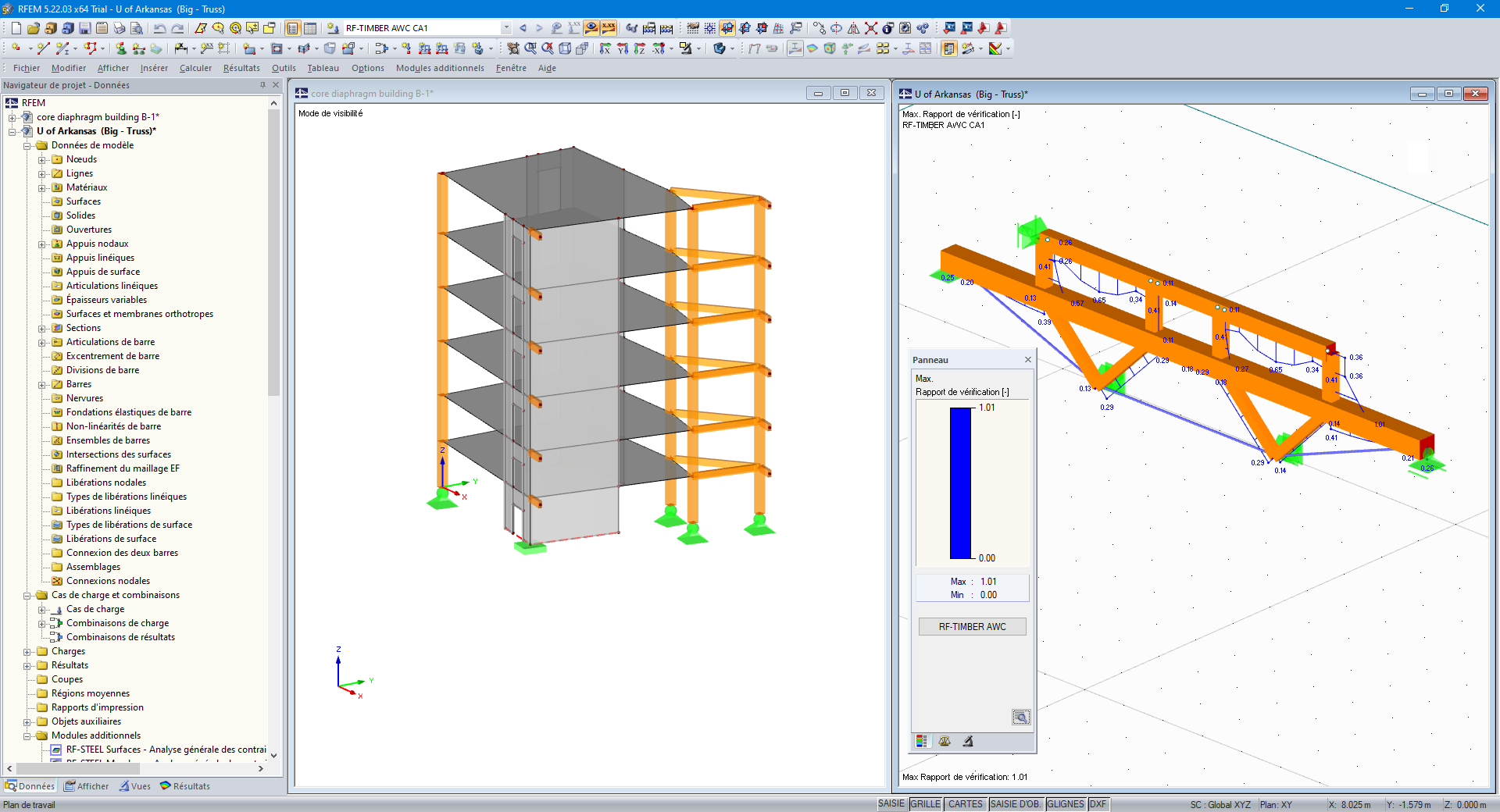
Task: Redo the last undone action
Action: (x=177, y=28)
